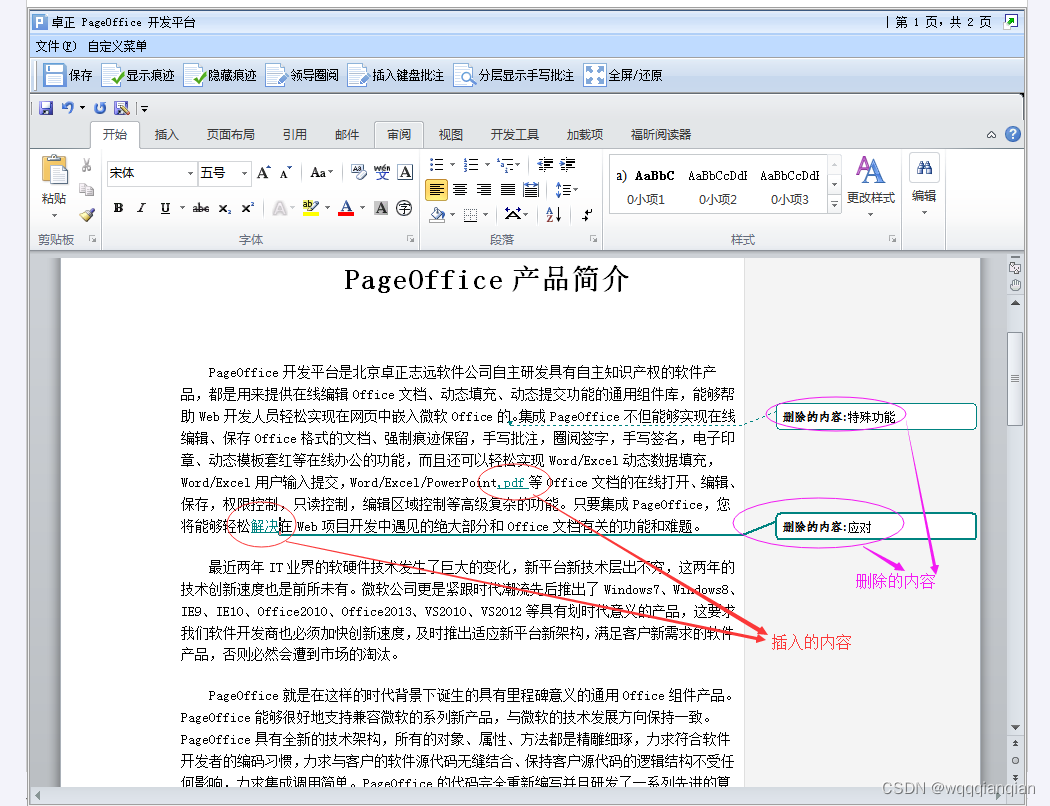The height and width of the screenshot is (806, 1050).
Task: Switch to the 视图 ribbon tab
Action: 451,135
